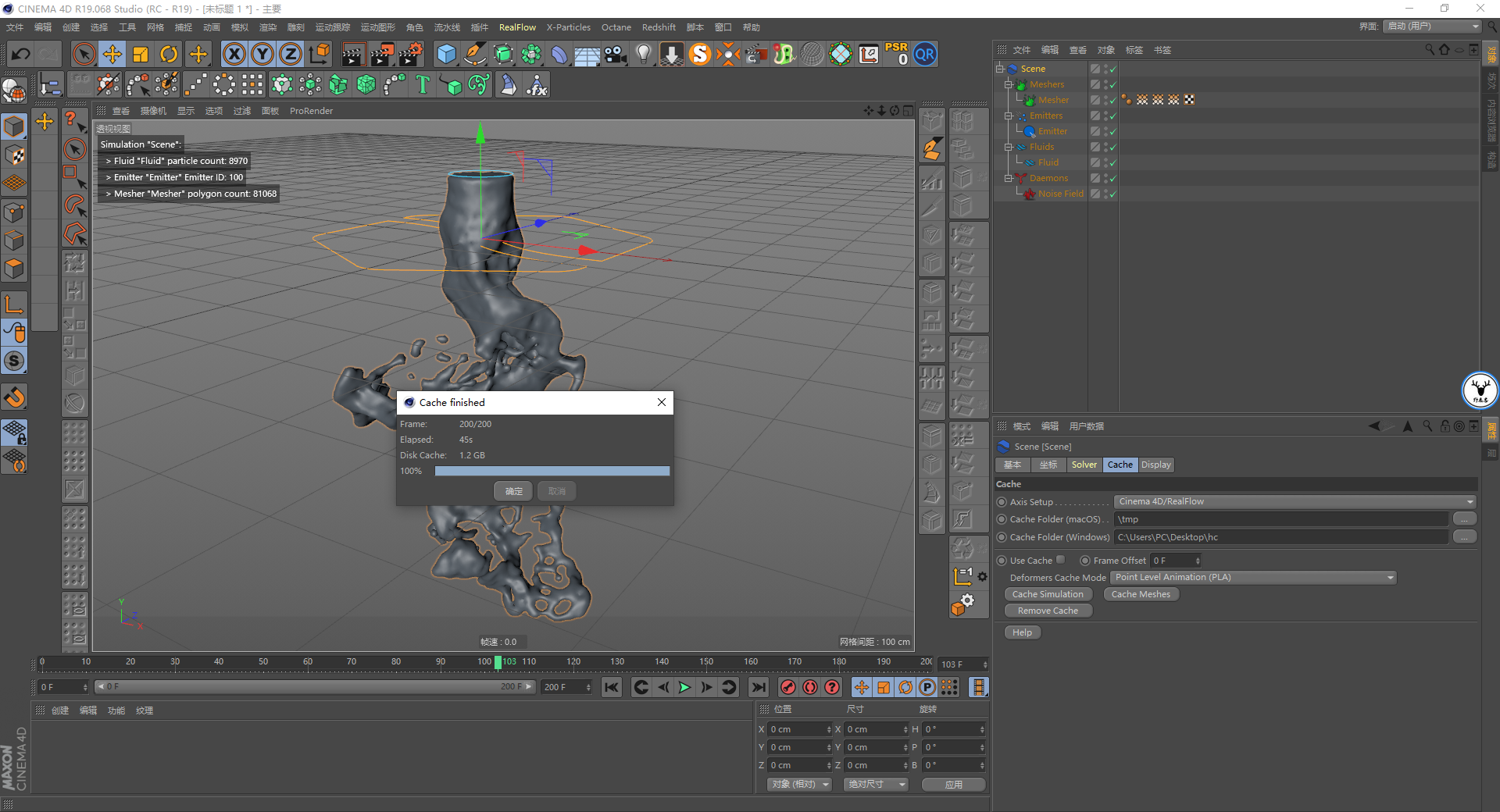Click the RealFlow Text tool icon
The width and height of the screenshot is (1500, 812).
point(423,84)
